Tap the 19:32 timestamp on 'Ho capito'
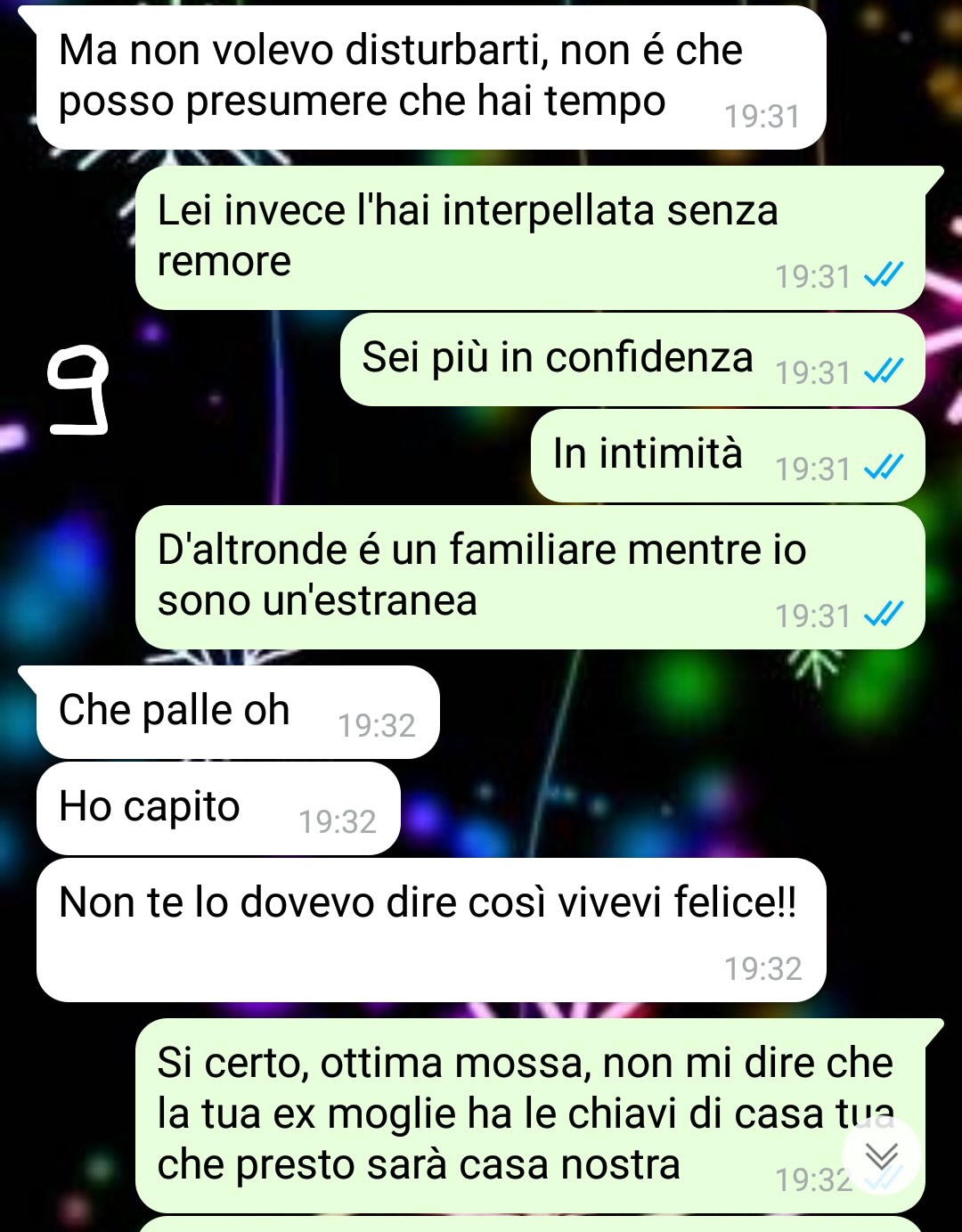 pos(337,822)
